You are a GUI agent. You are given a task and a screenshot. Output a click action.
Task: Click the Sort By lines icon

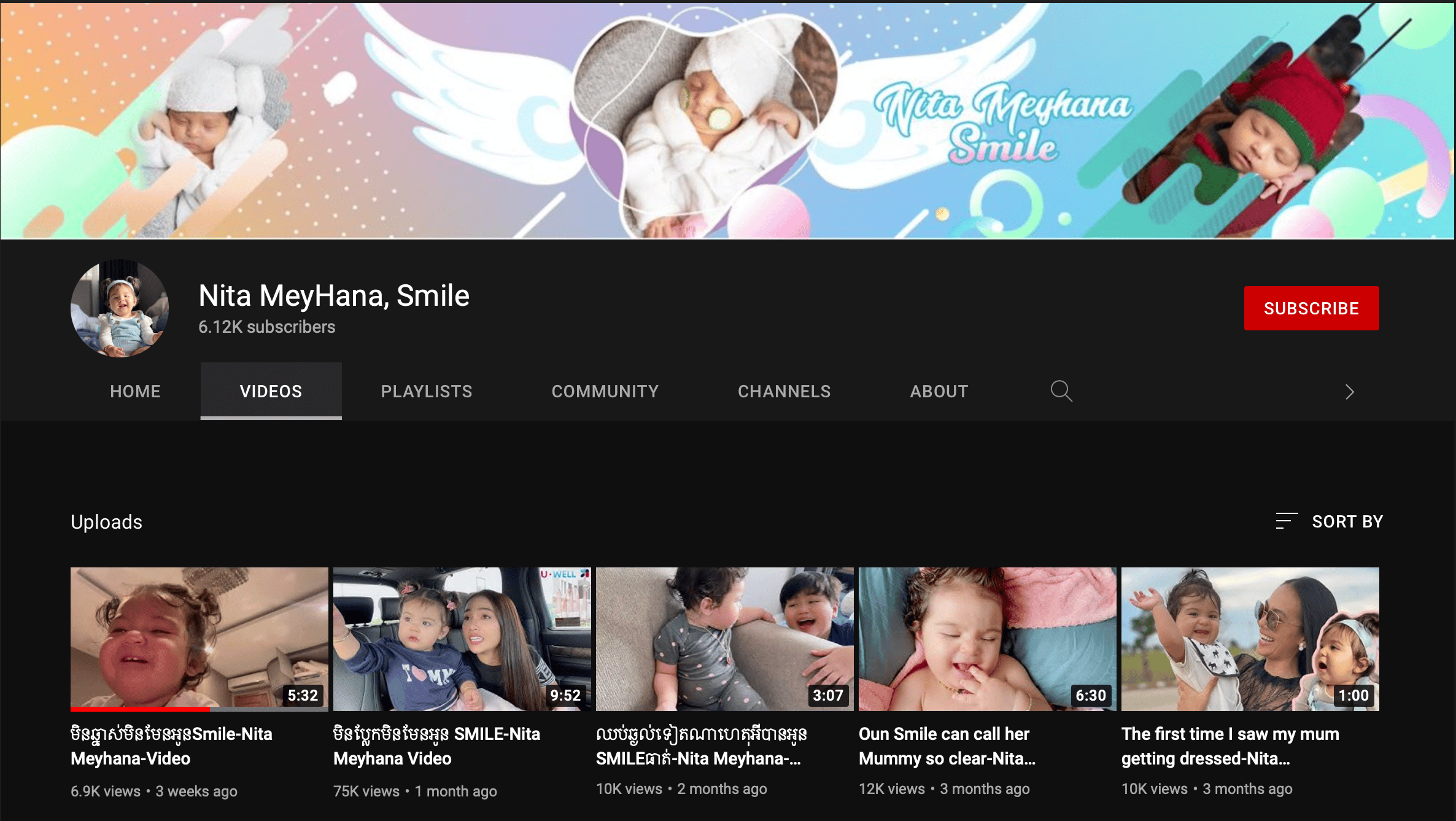coord(1286,521)
